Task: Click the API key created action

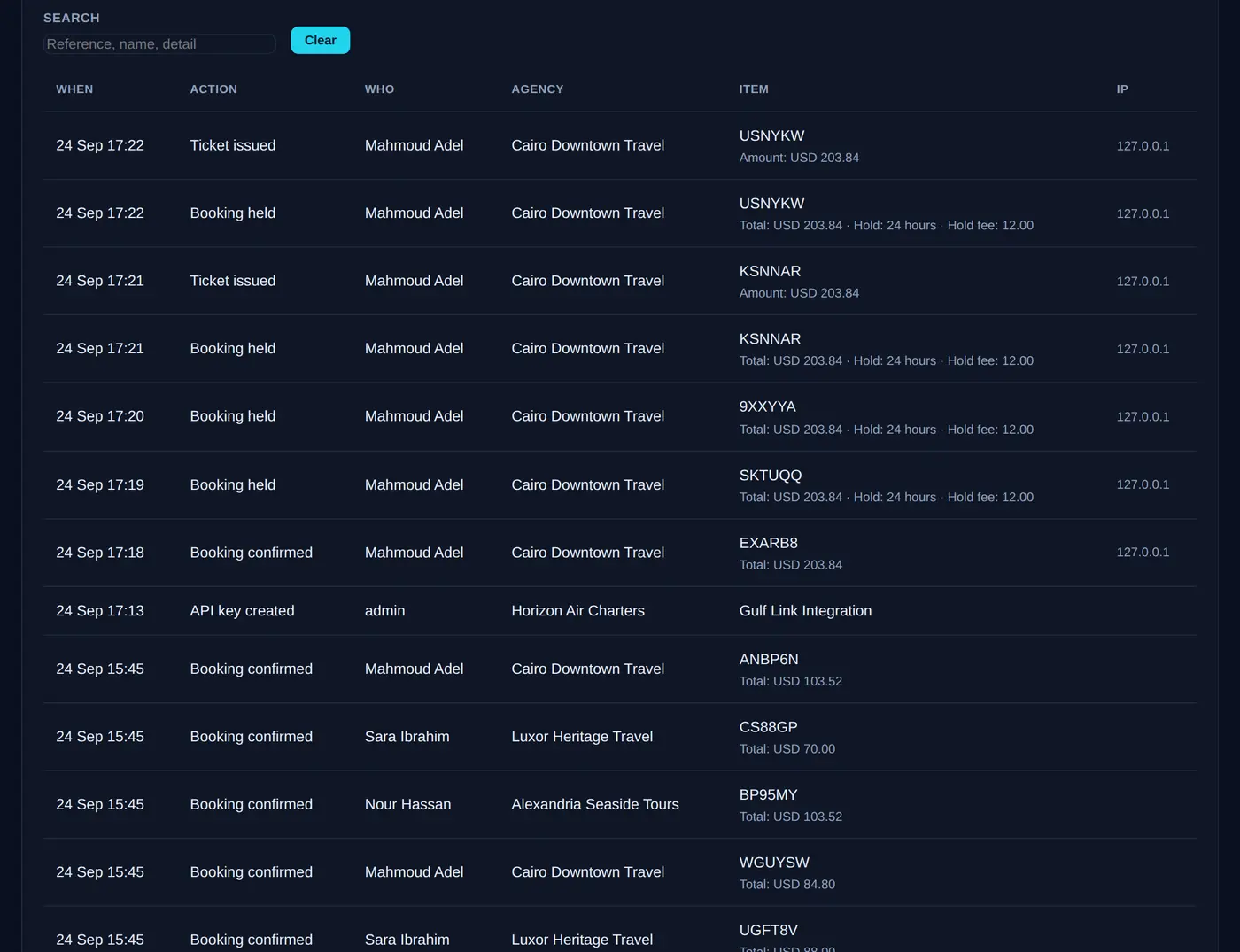Action: tap(242, 611)
